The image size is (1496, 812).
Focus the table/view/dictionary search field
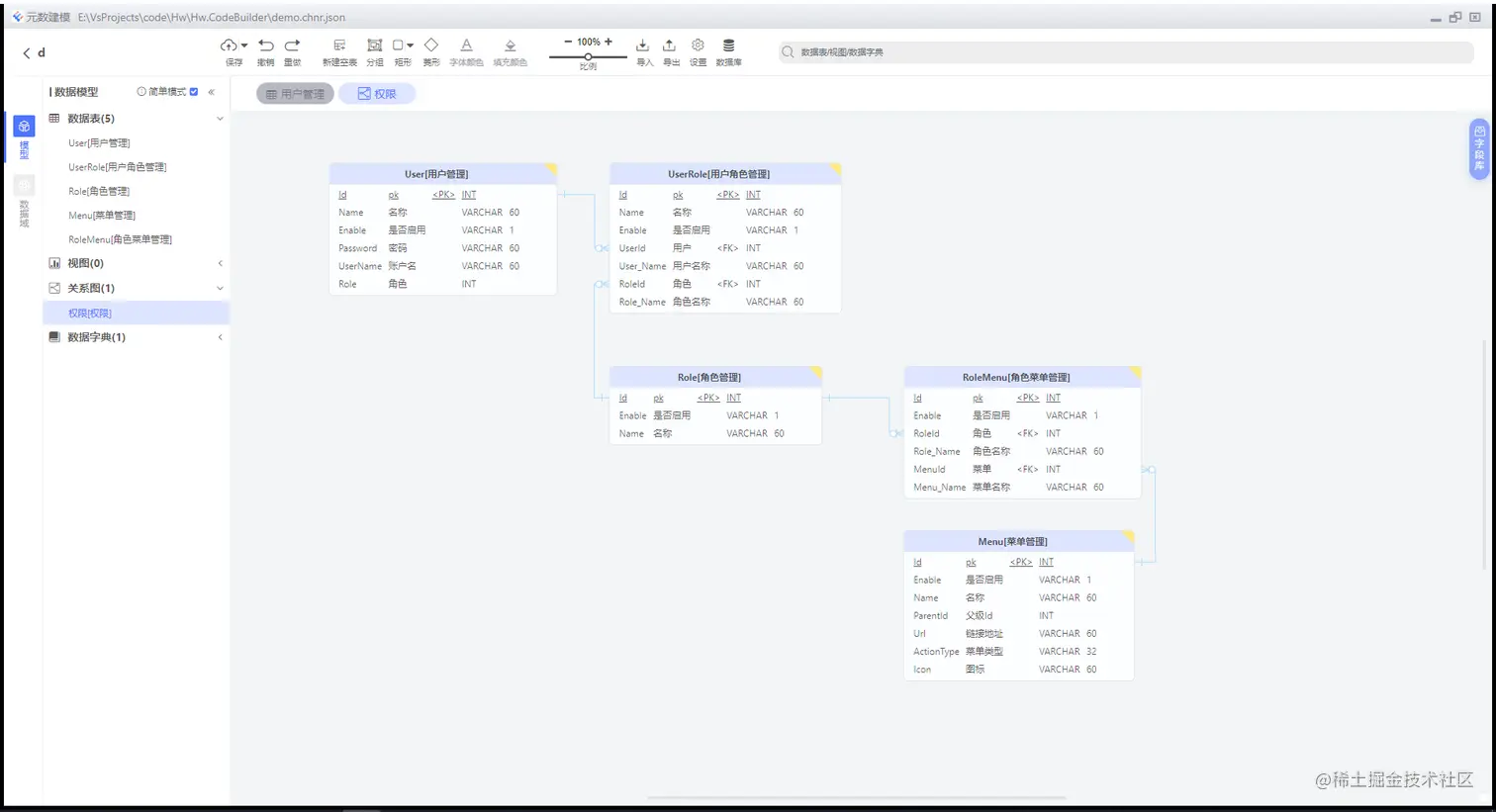[x=1126, y=52]
